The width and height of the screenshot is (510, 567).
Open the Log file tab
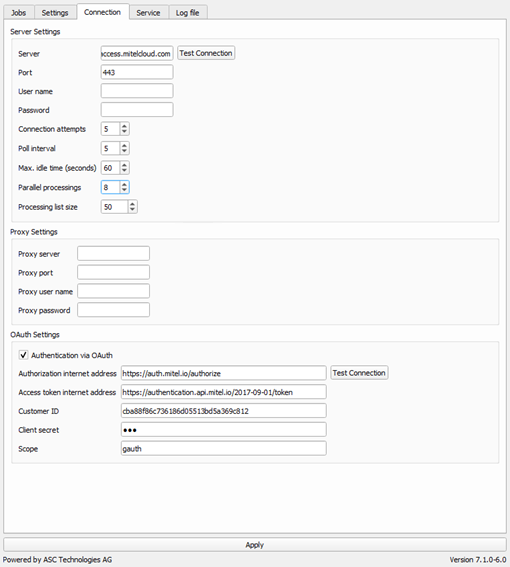click(187, 13)
